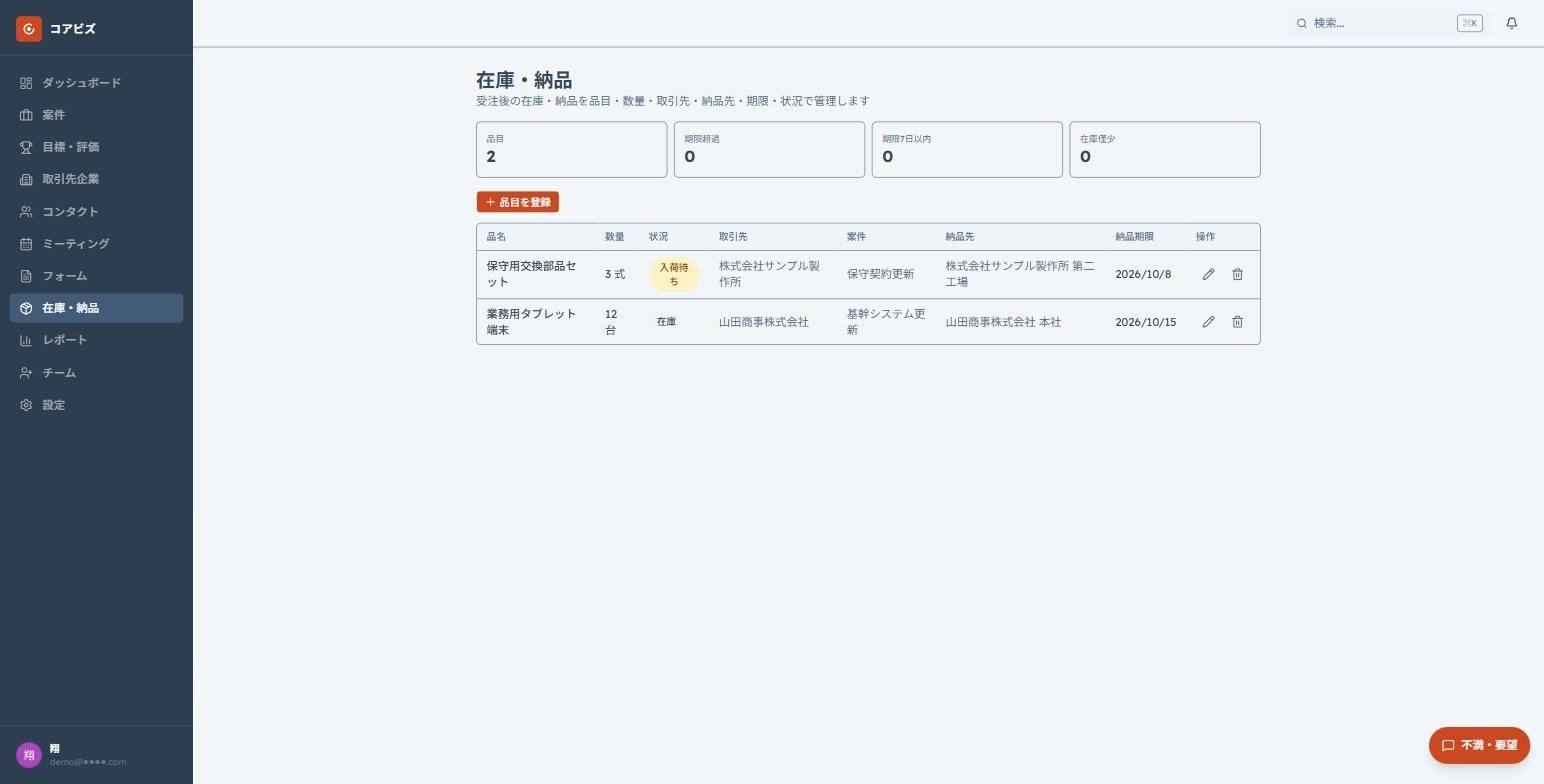
Task: Click the 2026/10/15 delivery date
Action: point(1146,322)
